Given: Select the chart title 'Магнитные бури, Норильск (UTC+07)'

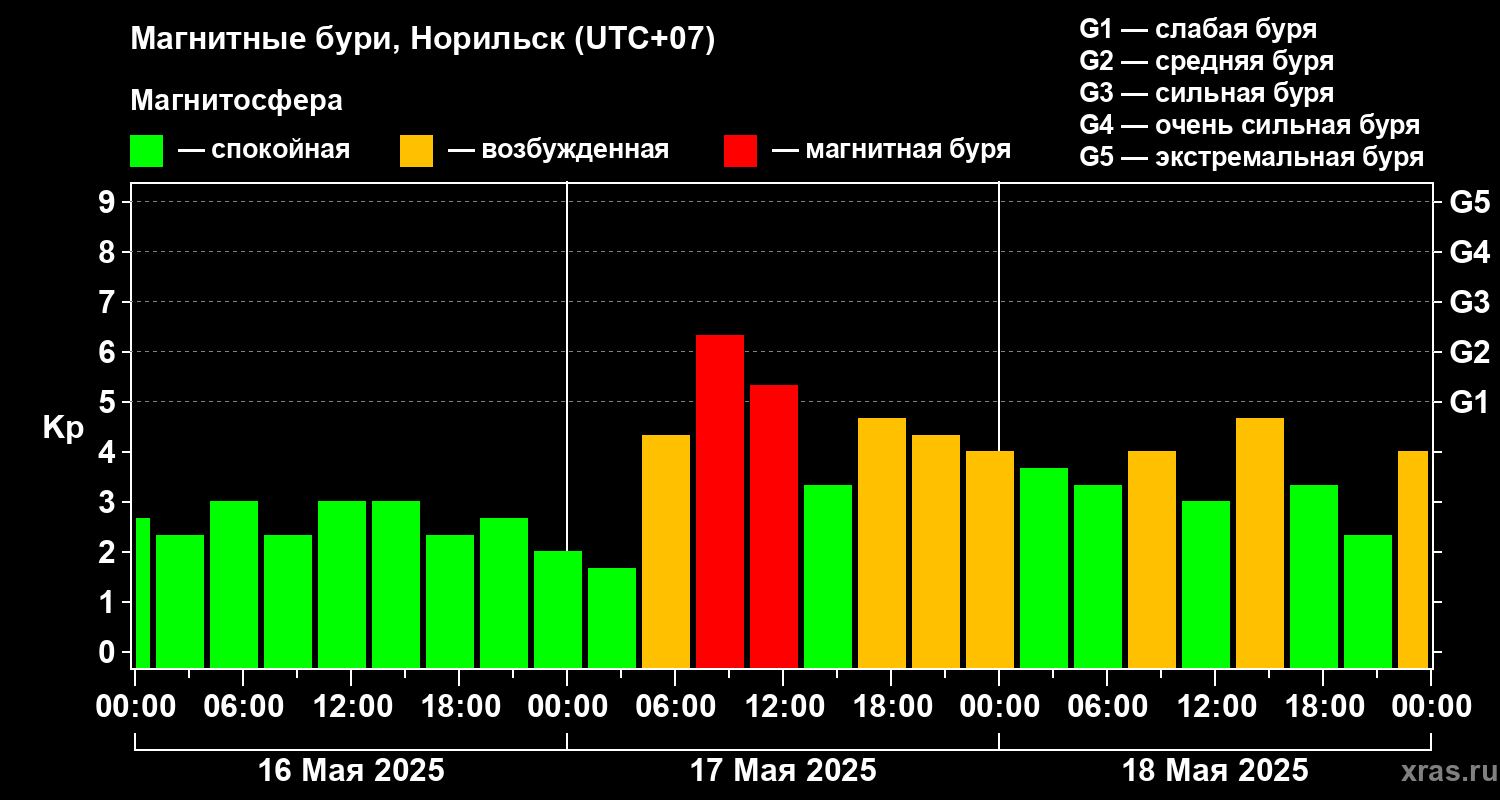Looking at the screenshot, I should (x=423, y=41).
